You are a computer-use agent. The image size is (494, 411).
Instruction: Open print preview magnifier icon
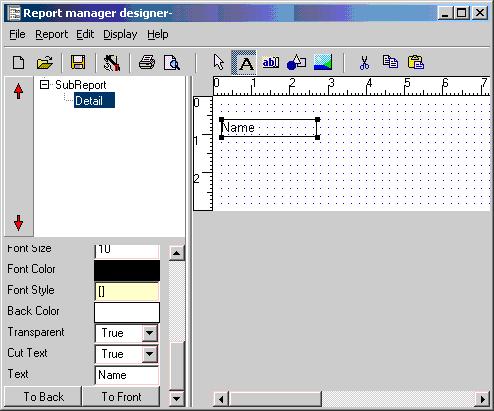[x=172, y=62]
